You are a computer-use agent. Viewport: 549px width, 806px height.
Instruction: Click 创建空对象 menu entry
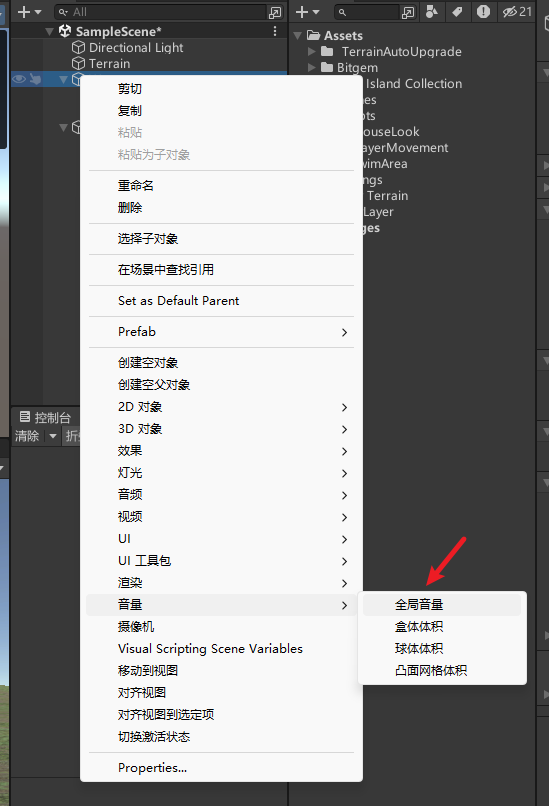pos(222,362)
